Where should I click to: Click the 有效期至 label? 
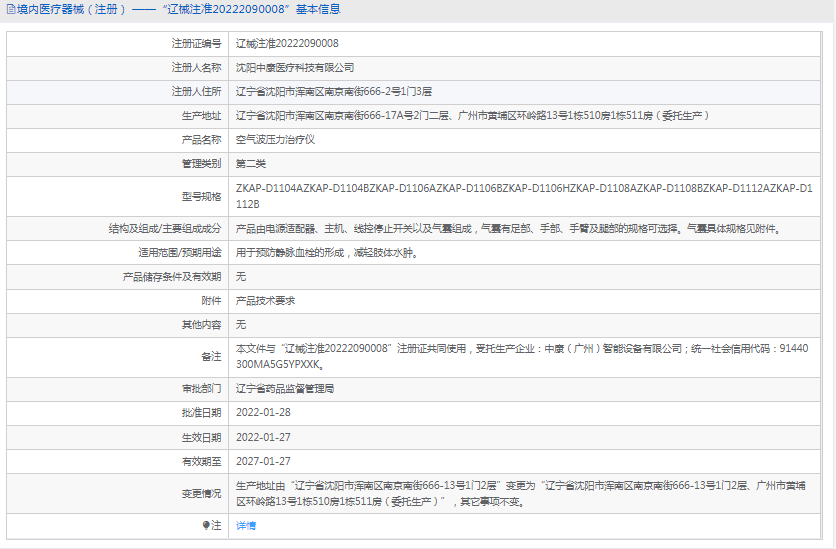[x=201, y=461]
